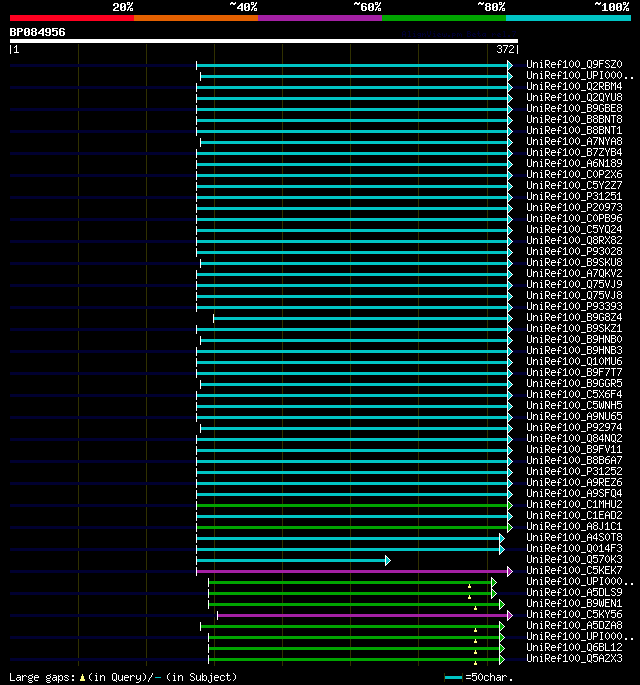The image size is (640, 685).
Task: Select UniRef100_A4S0T8 label
Action: point(574,537)
